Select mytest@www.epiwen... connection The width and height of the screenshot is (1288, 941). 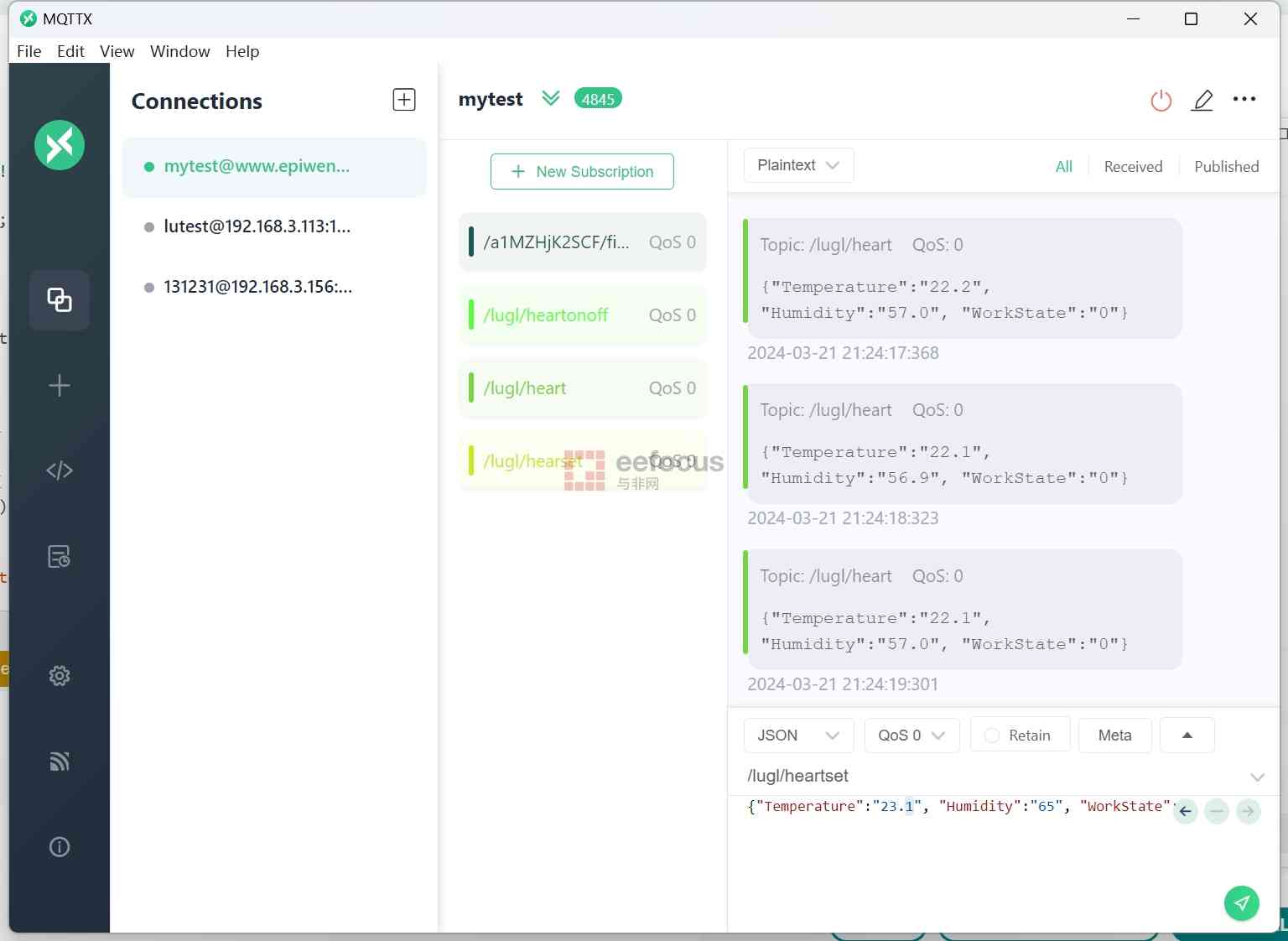tap(274, 167)
